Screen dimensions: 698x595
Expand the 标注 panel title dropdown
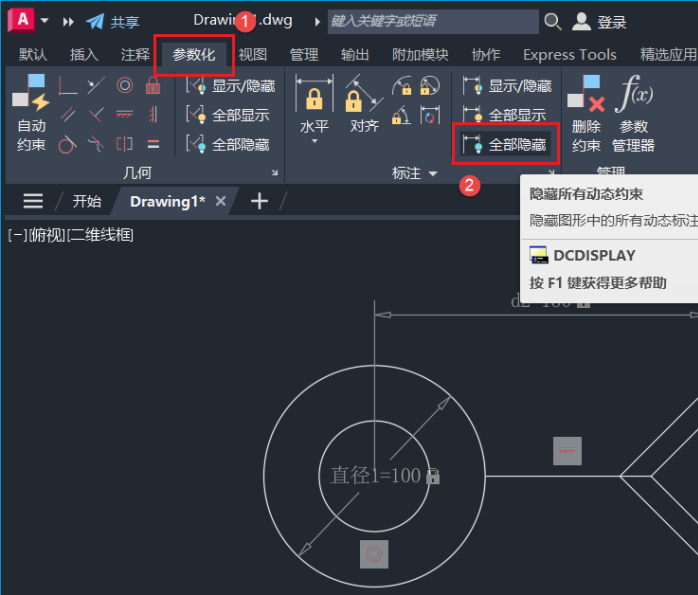(433, 173)
